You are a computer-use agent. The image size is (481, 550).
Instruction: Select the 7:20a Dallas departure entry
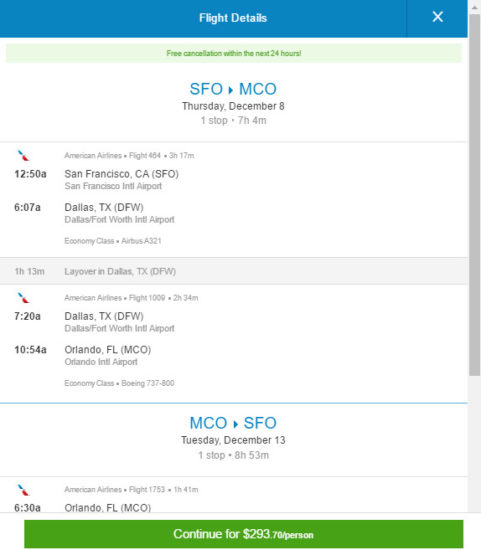[x=94, y=322]
